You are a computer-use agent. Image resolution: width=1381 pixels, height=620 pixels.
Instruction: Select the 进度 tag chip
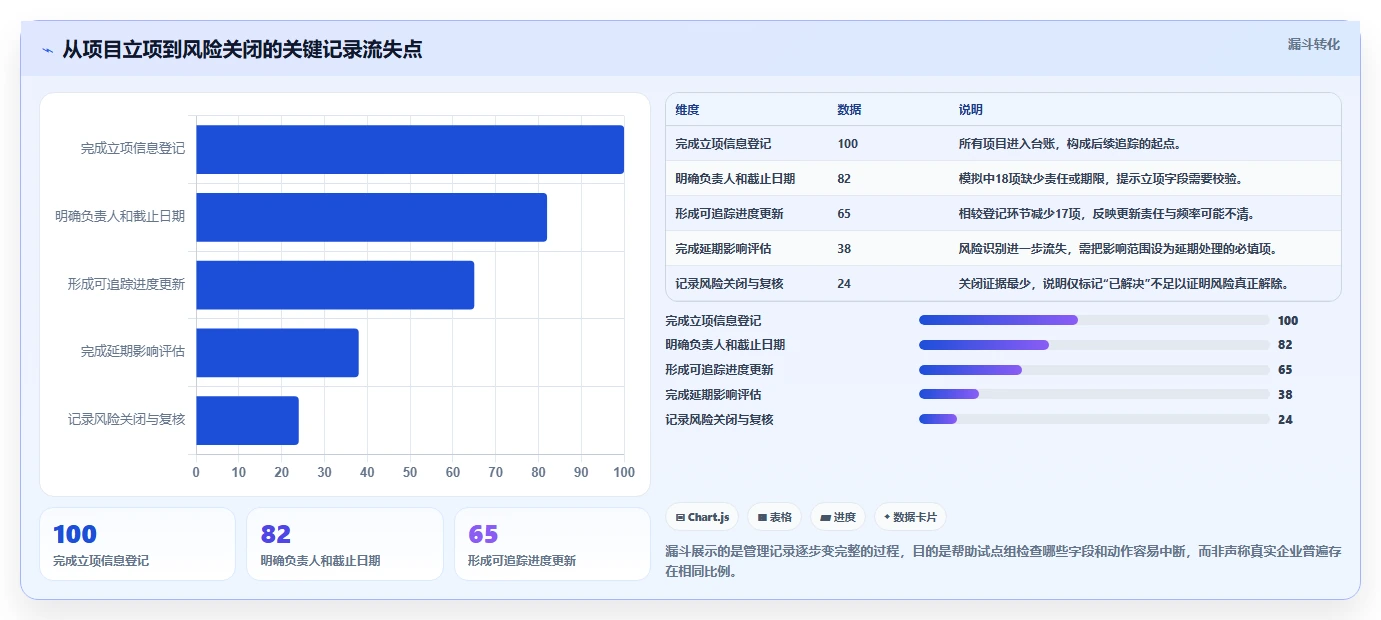tap(837, 517)
